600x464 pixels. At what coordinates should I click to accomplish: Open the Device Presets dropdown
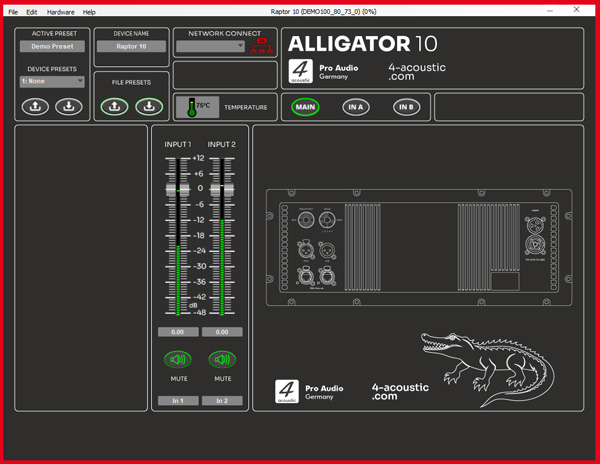pyautogui.click(x=52, y=81)
